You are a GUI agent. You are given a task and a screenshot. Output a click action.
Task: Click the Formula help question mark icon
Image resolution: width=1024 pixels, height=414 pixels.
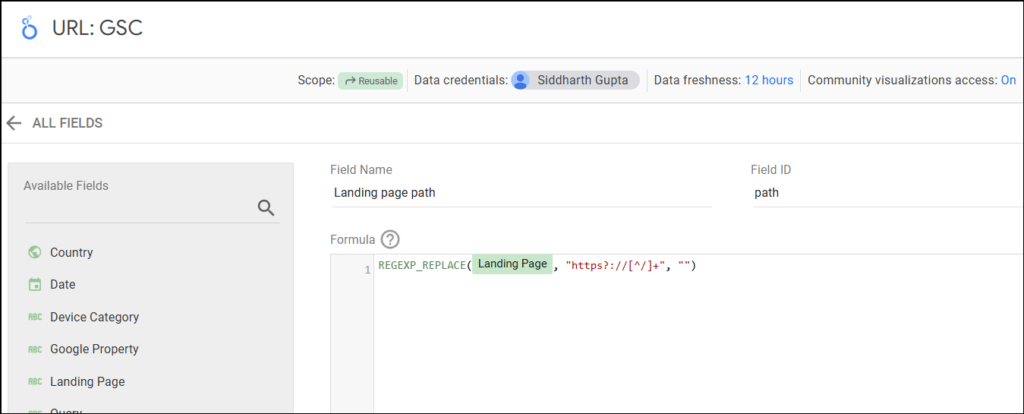(x=390, y=240)
